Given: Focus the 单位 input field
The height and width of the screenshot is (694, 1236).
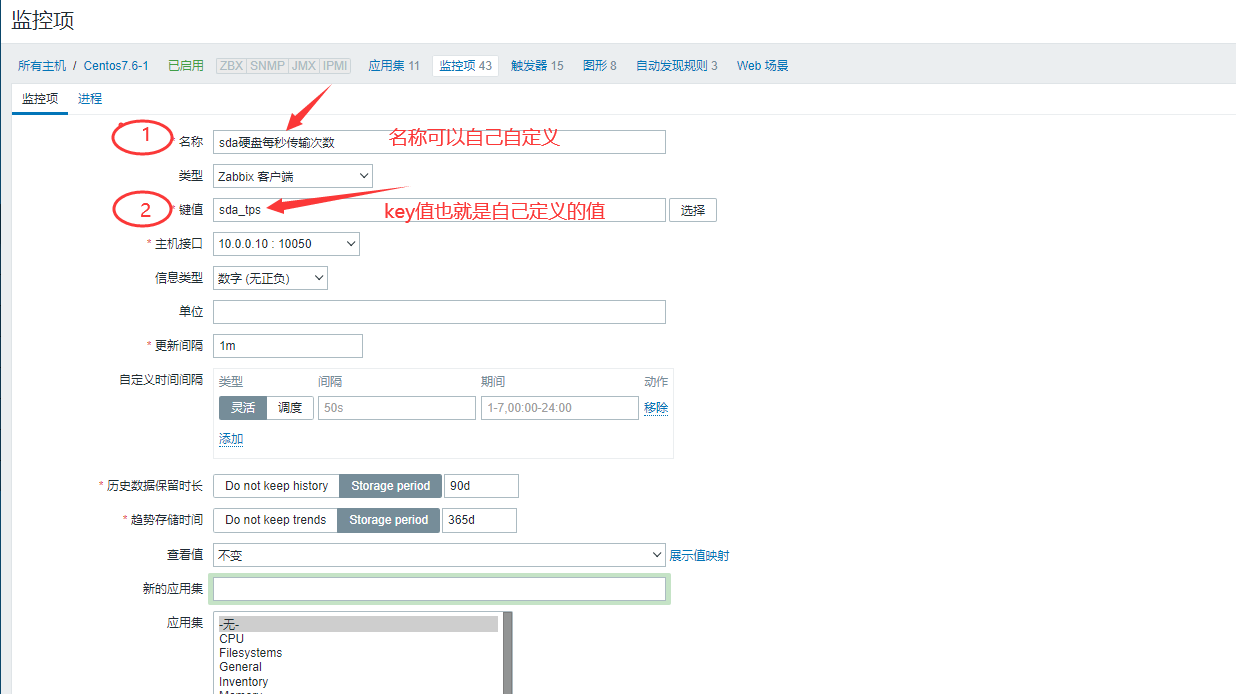Looking at the screenshot, I should [x=439, y=312].
